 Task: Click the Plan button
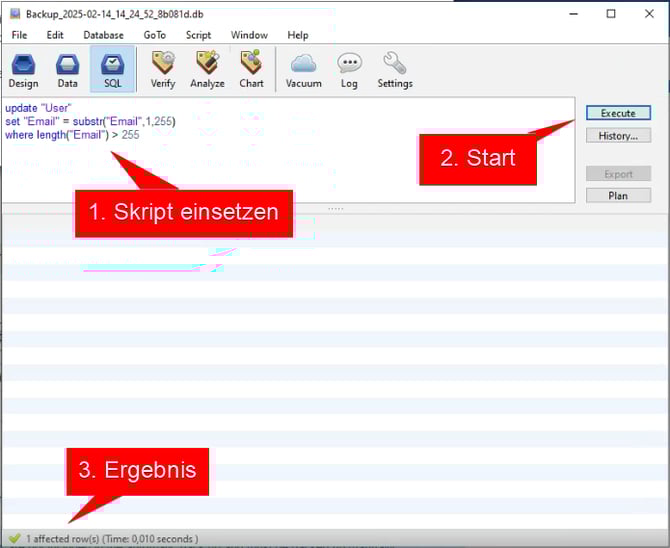tap(618, 195)
